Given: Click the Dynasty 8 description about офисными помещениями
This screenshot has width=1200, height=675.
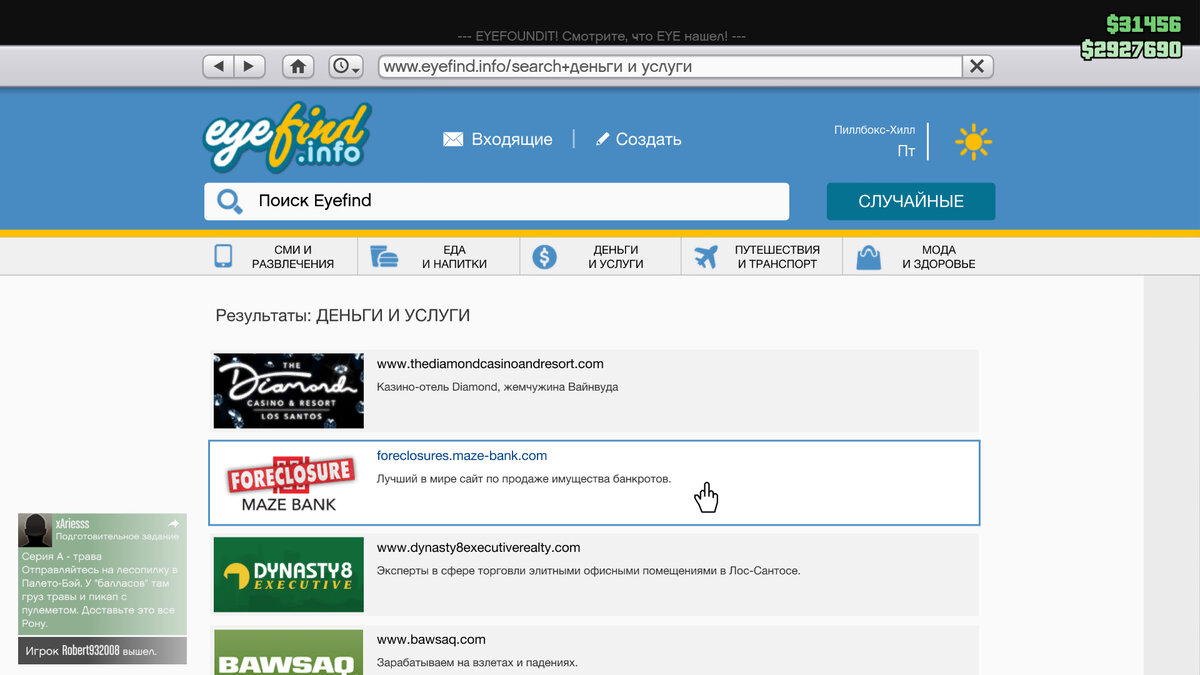Looking at the screenshot, I should coord(588,571).
